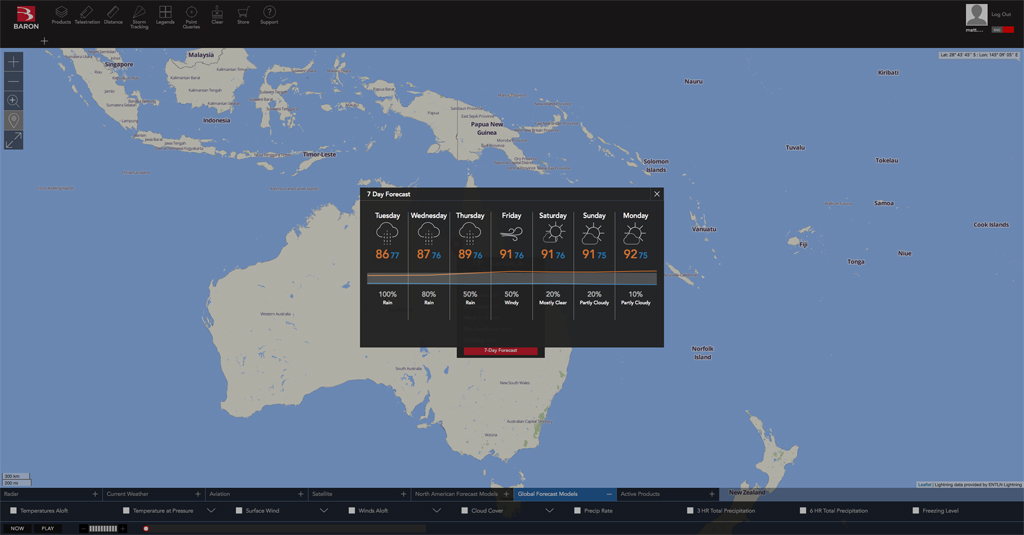Check the Freezing Level product
The image size is (1024, 535).
(916, 511)
